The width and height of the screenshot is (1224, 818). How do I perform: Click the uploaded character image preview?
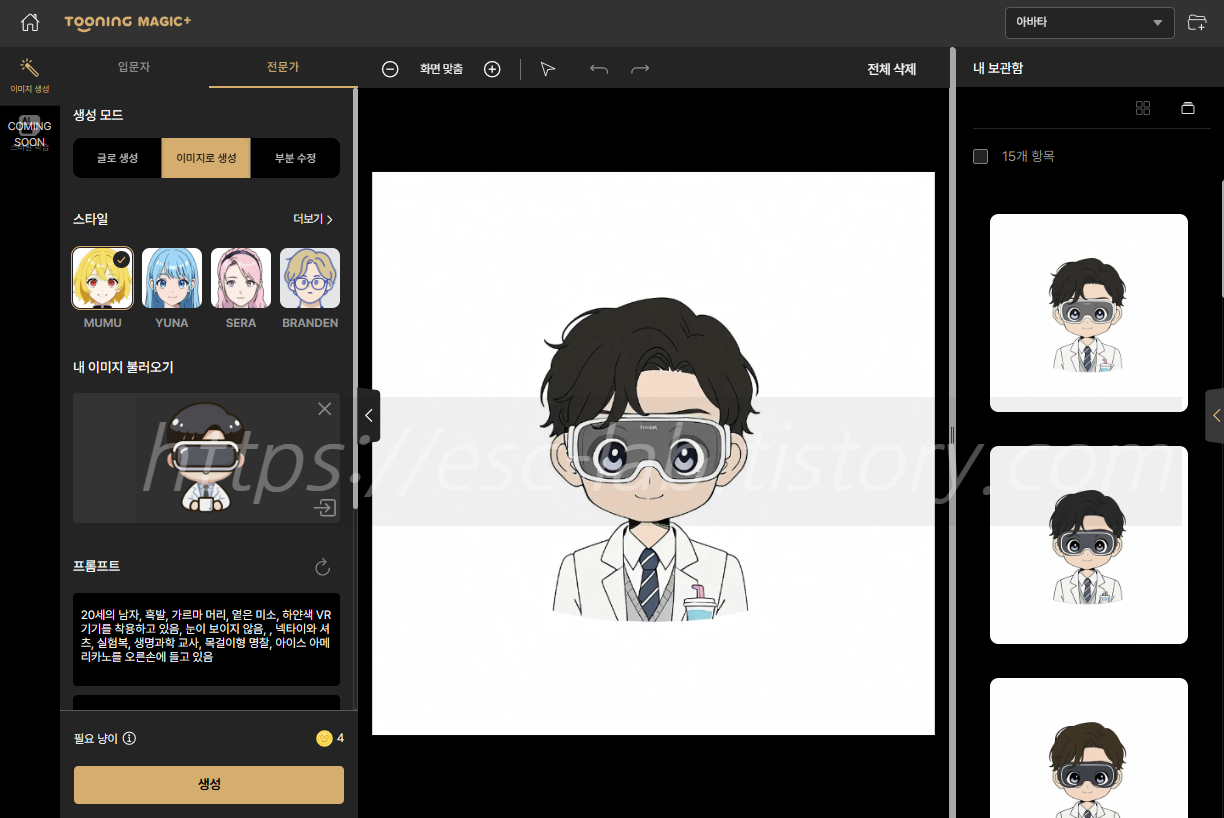point(204,458)
